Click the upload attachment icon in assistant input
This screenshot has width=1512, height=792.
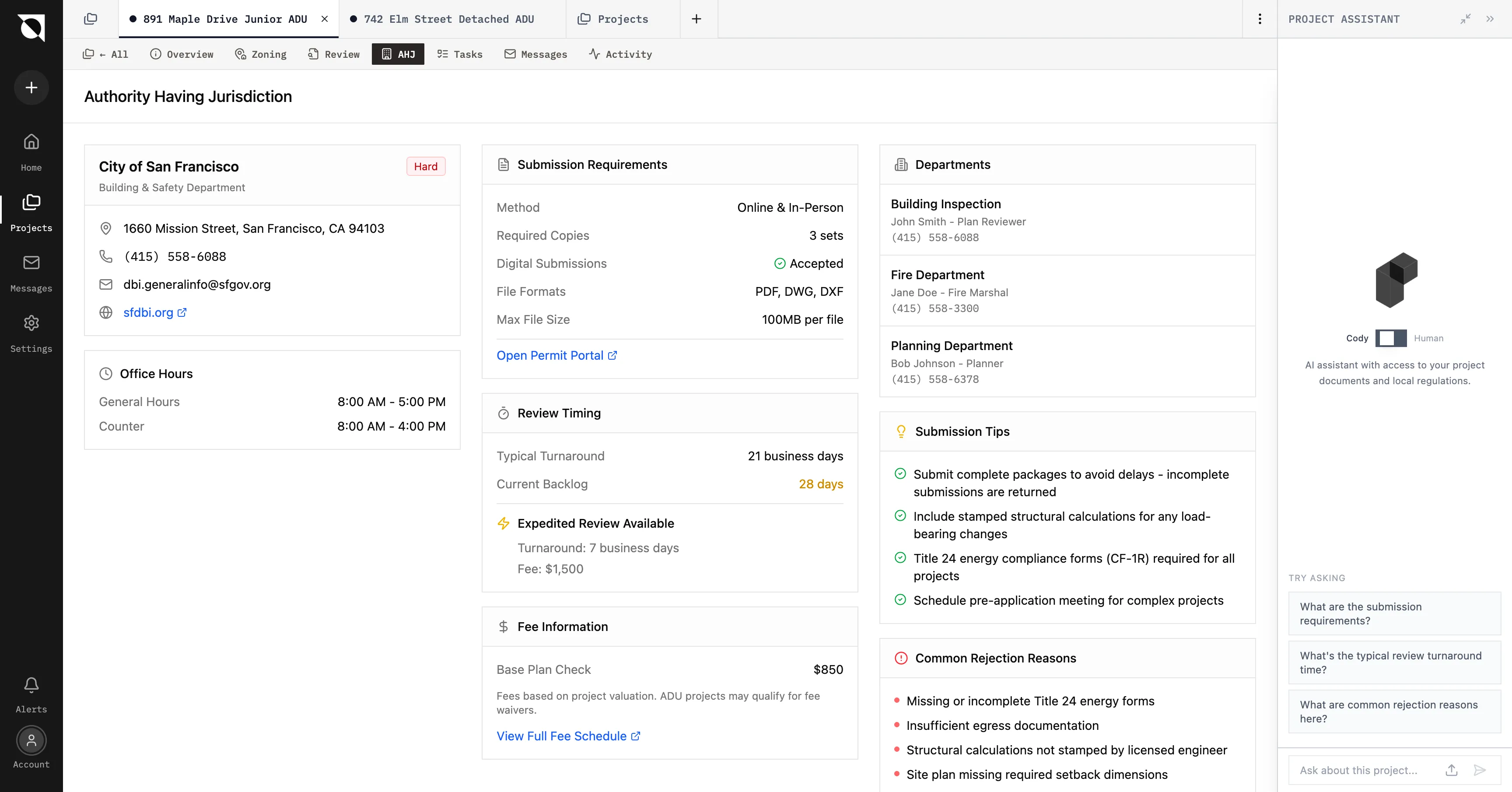pyautogui.click(x=1451, y=770)
